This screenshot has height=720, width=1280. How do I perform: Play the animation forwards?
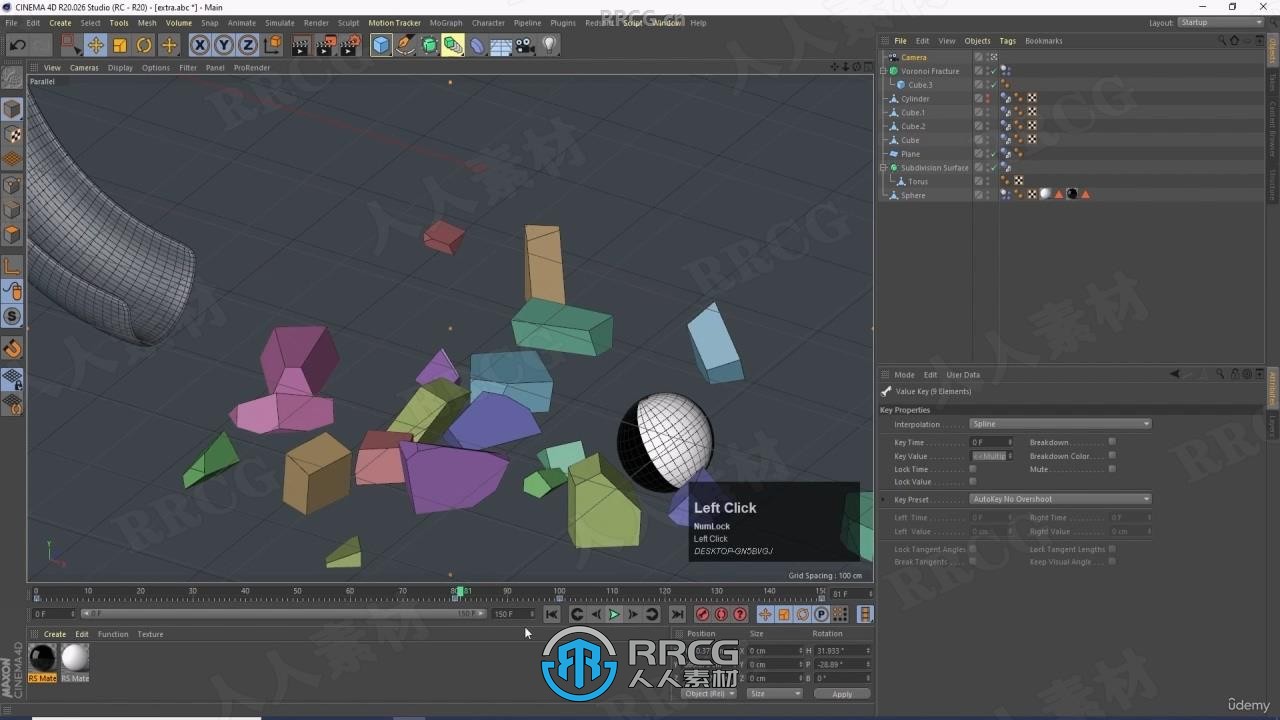(x=614, y=614)
